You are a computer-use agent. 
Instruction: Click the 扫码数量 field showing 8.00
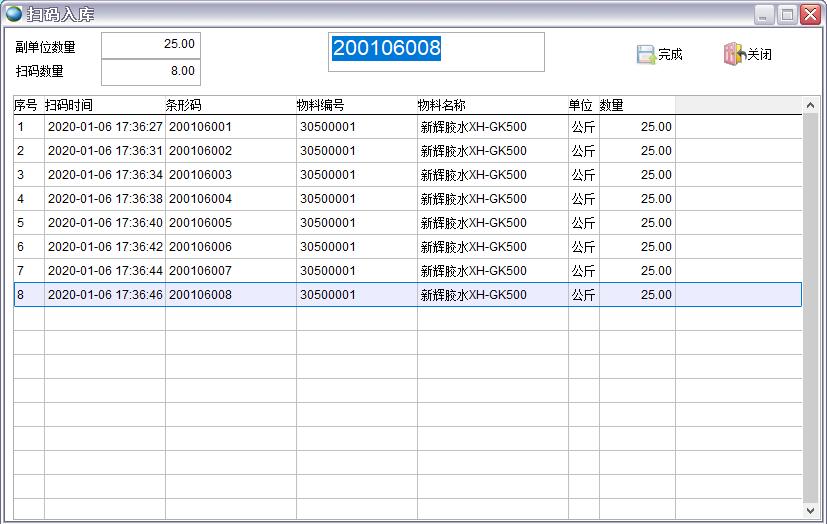click(x=151, y=72)
